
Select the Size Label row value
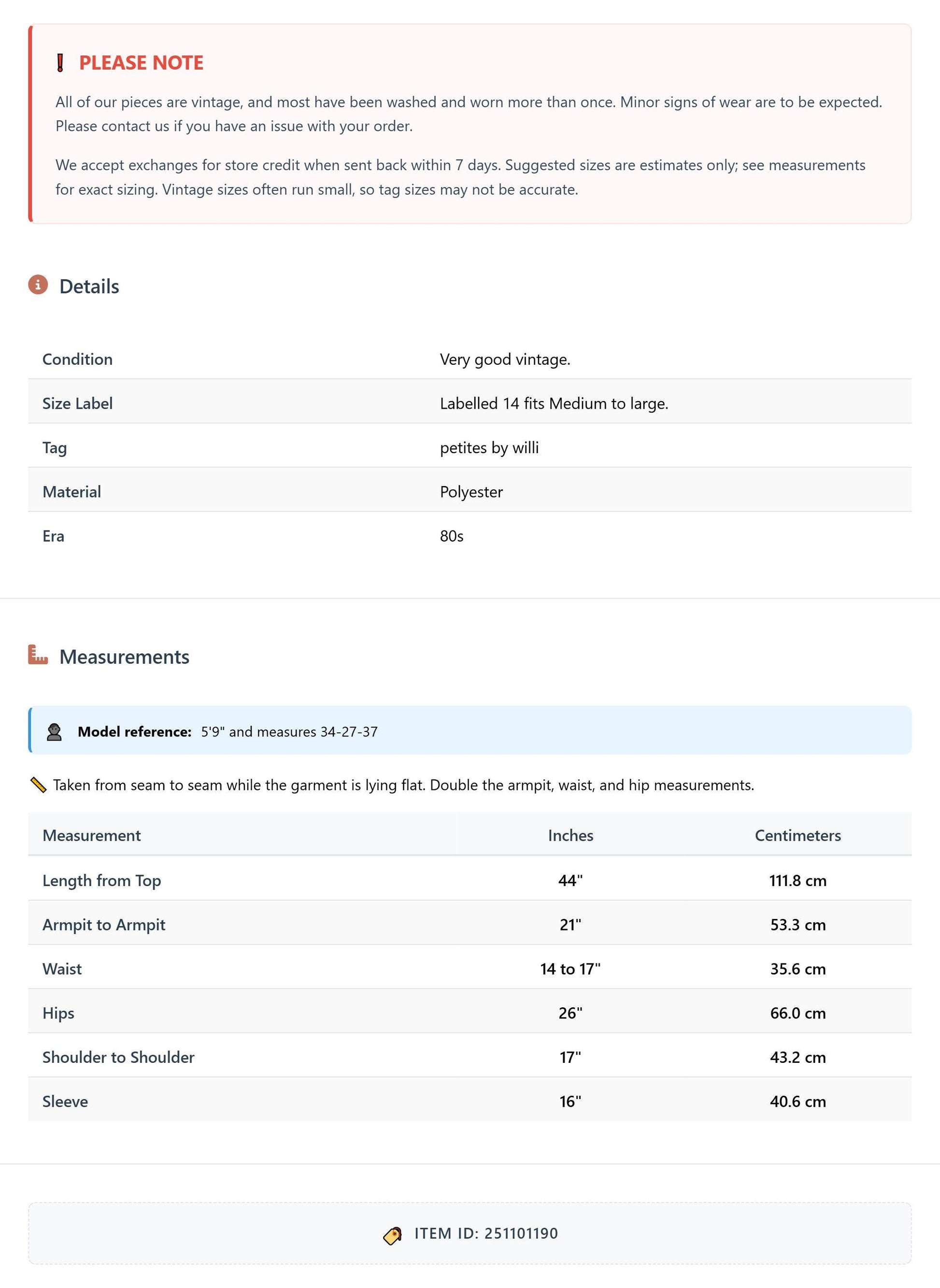point(554,403)
